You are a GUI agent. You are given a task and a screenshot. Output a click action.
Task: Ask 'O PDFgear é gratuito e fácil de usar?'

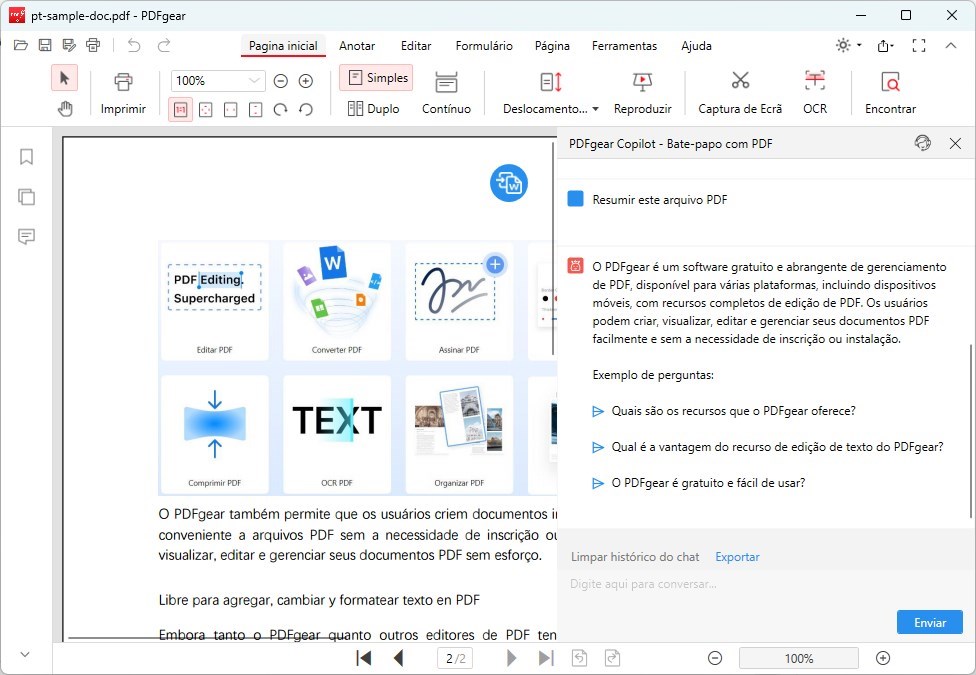(708, 483)
